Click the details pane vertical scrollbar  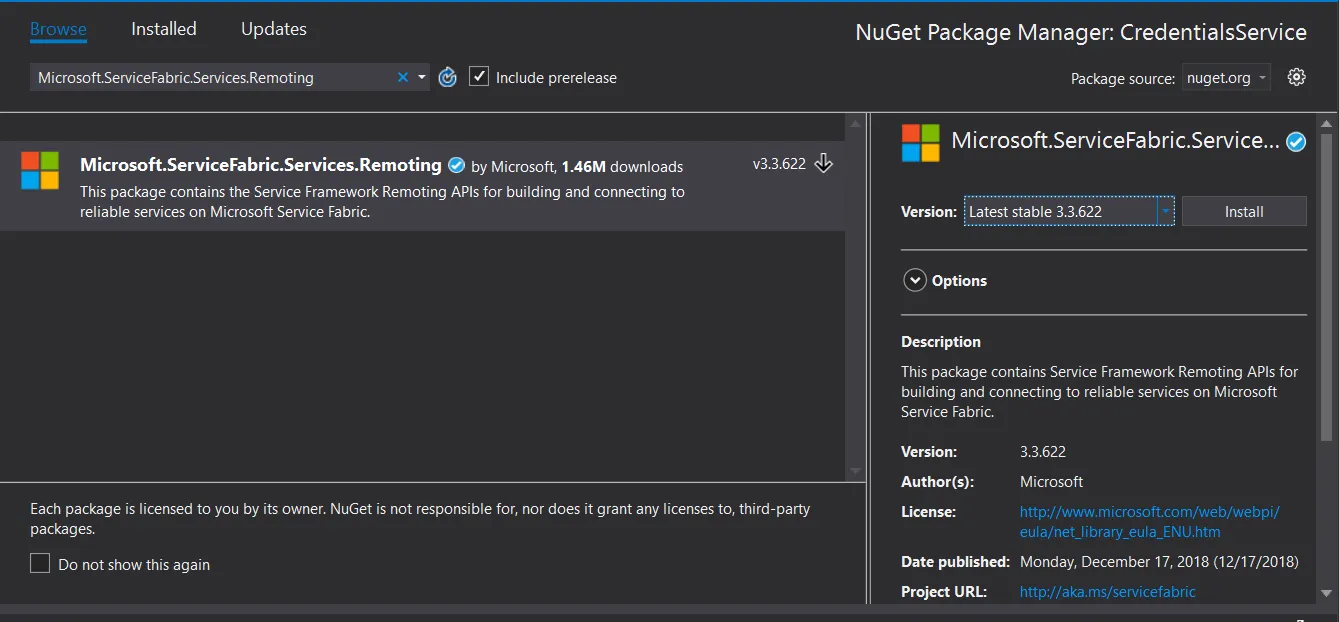pos(1326,290)
